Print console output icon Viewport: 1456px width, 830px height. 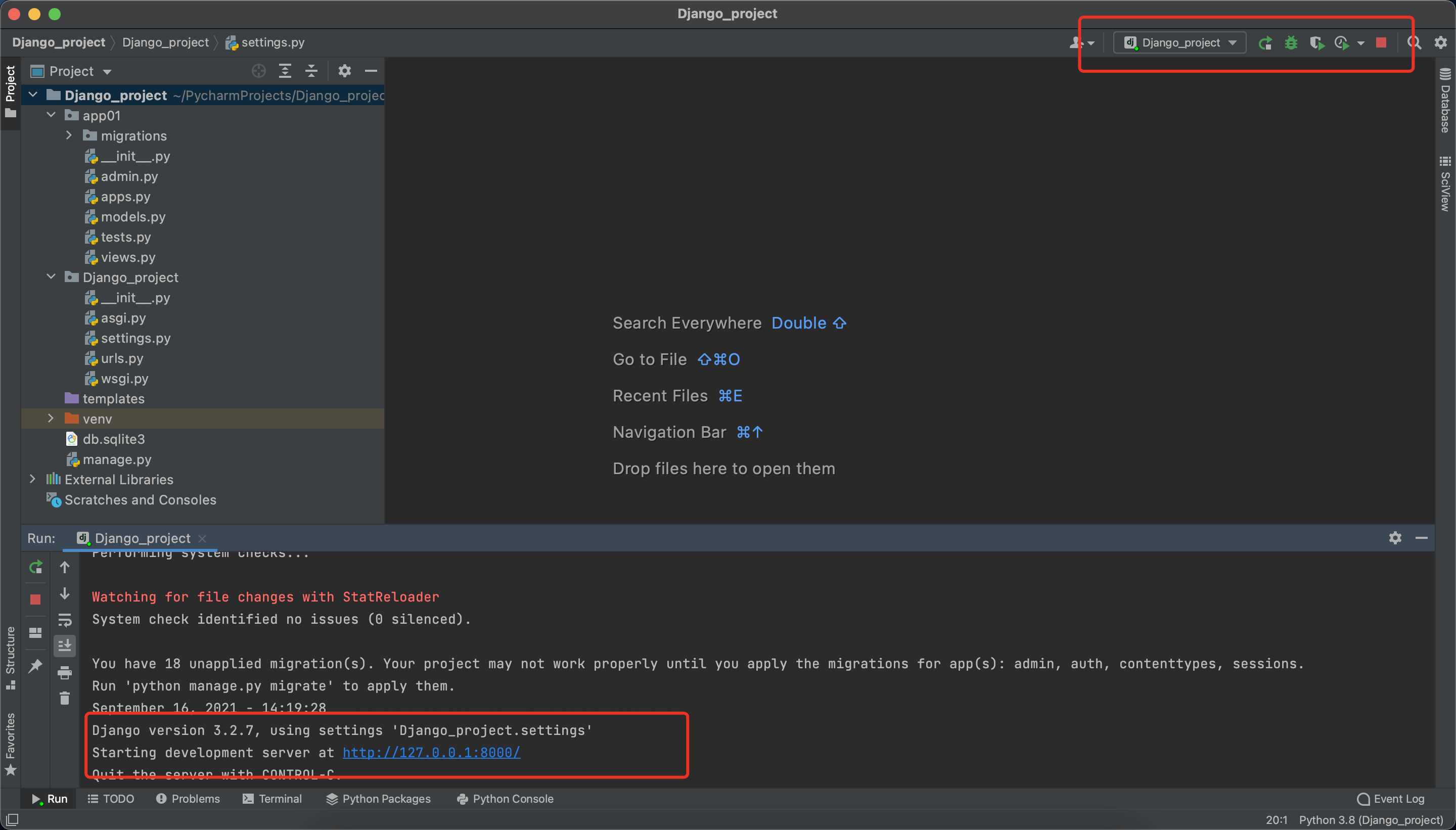coord(64,672)
